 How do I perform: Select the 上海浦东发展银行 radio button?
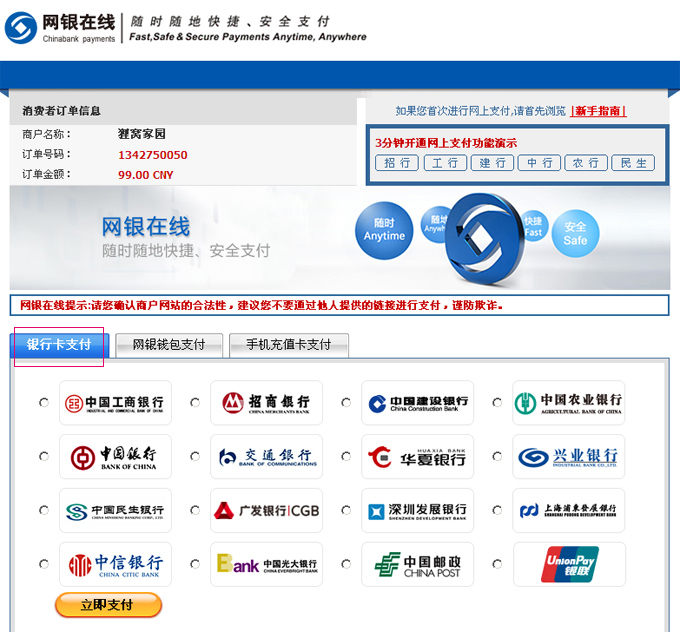497,510
